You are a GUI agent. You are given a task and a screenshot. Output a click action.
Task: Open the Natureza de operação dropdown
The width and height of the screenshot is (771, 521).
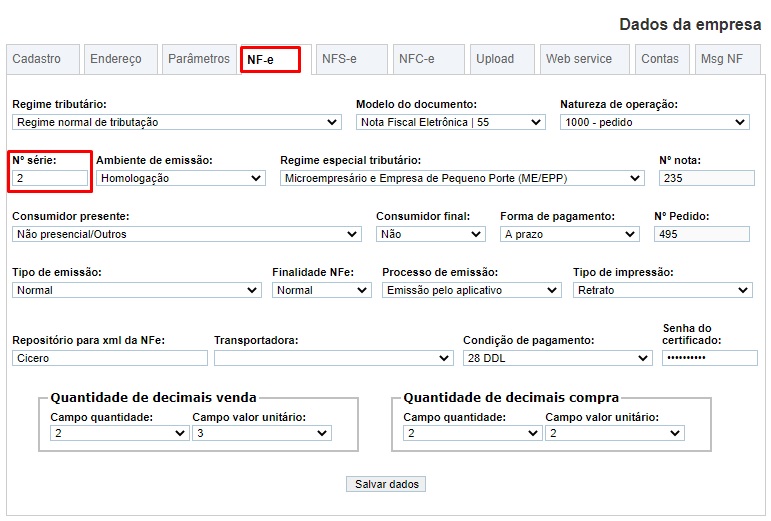[x=655, y=122]
